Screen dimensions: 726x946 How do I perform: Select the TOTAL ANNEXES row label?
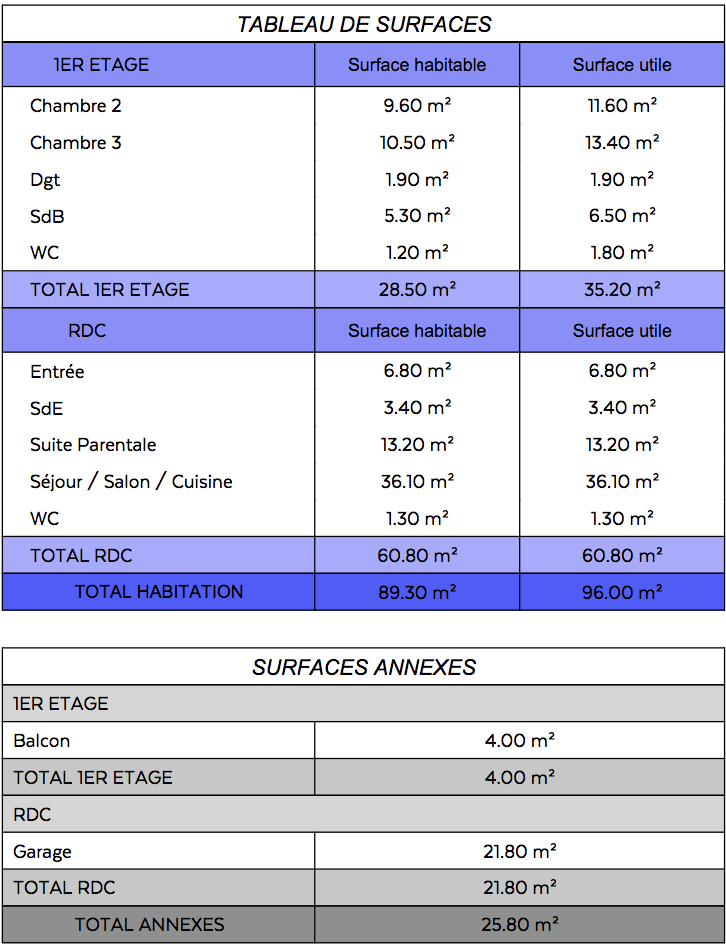pyautogui.click(x=150, y=925)
